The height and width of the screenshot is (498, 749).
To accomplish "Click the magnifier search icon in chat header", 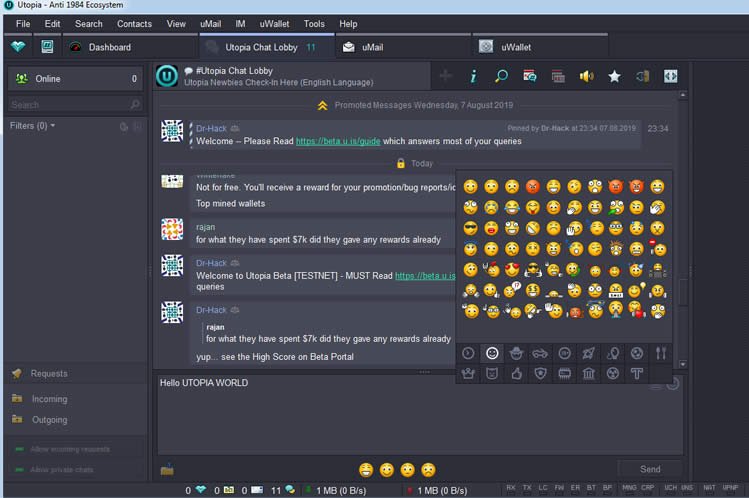I will pyautogui.click(x=501, y=76).
